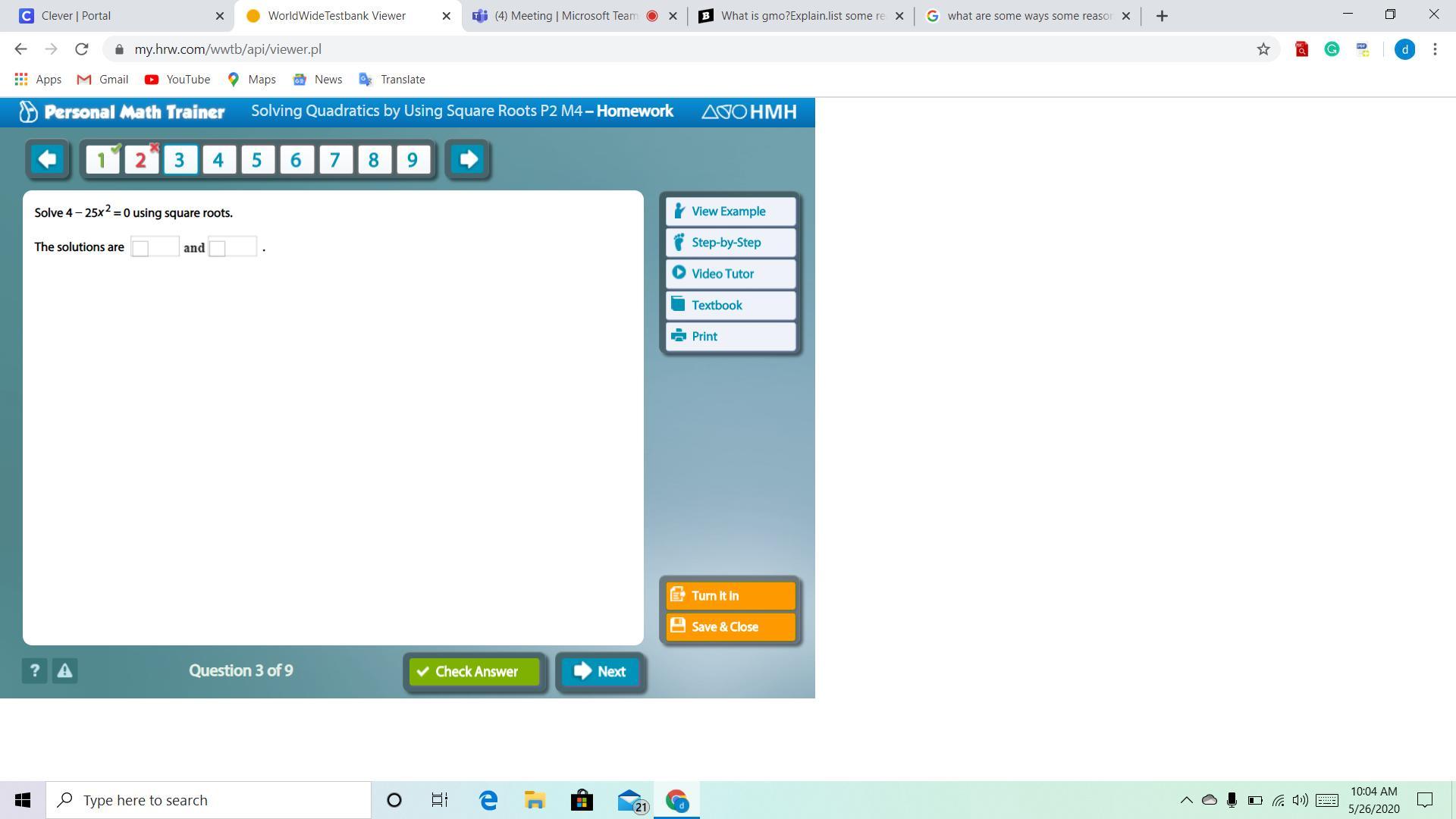Bookmark this page with star icon
Image resolution: width=1456 pixels, height=819 pixels.
[x=1263, y=49]
